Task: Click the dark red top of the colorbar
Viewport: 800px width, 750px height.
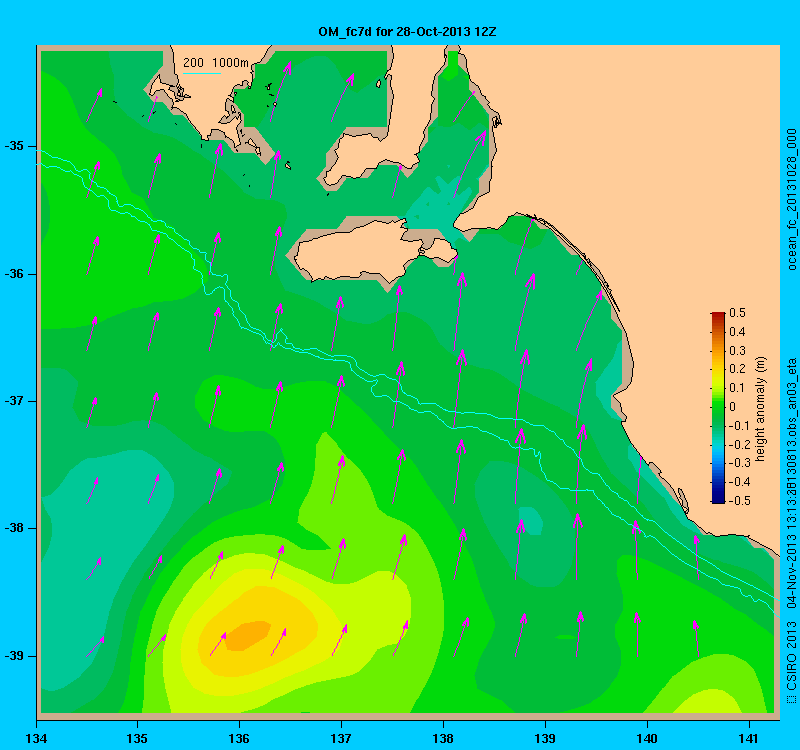Action: [x=718, y=316]
